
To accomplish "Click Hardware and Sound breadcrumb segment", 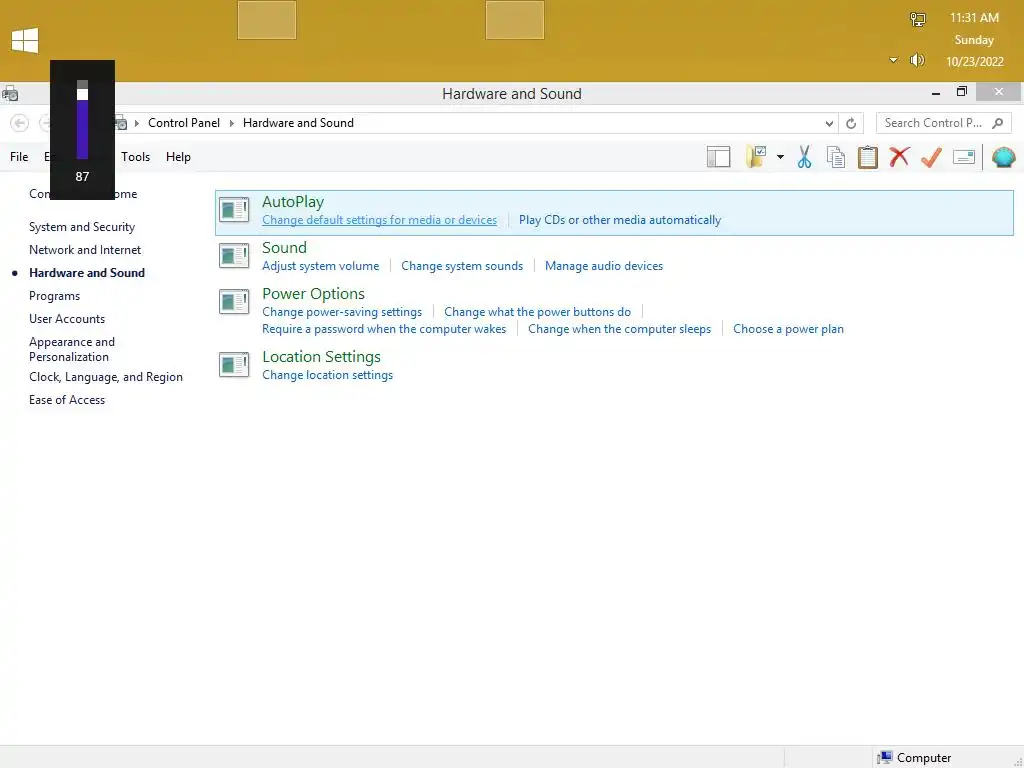I will (x=298, y=123).
